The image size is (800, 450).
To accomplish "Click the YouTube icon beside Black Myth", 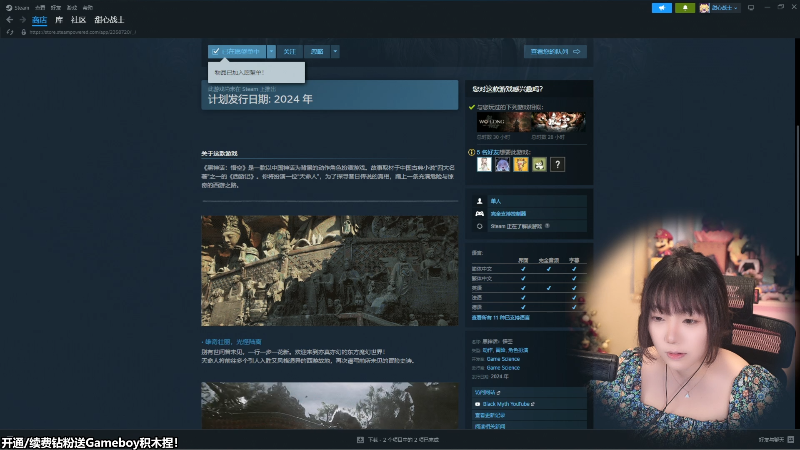I will (x=478, y=404).
